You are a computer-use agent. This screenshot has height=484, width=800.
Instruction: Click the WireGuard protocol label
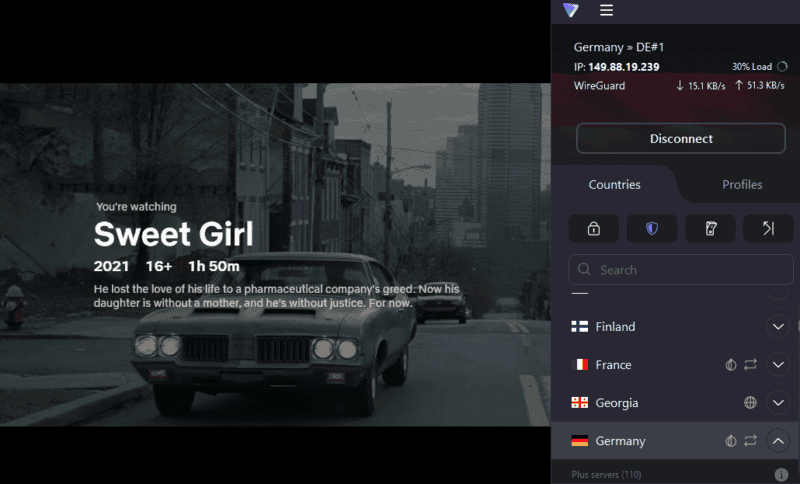click(x=599, y=86)
